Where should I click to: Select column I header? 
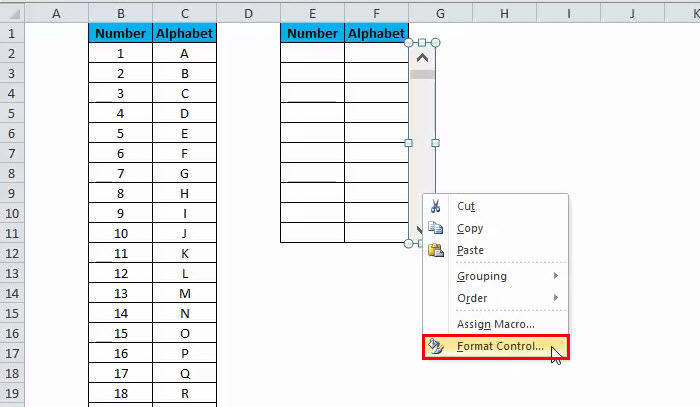click(x=568, y=13)
